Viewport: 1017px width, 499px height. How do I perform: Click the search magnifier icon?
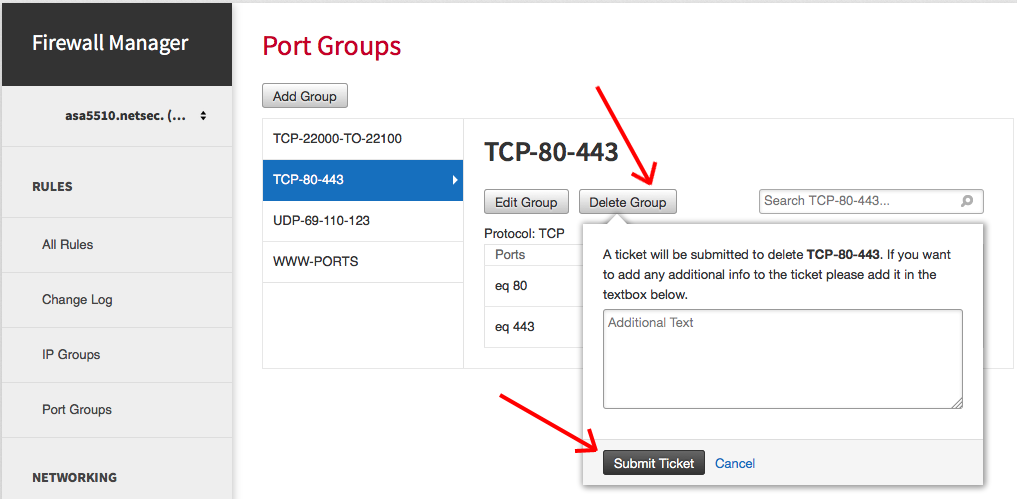click(966, 201)
